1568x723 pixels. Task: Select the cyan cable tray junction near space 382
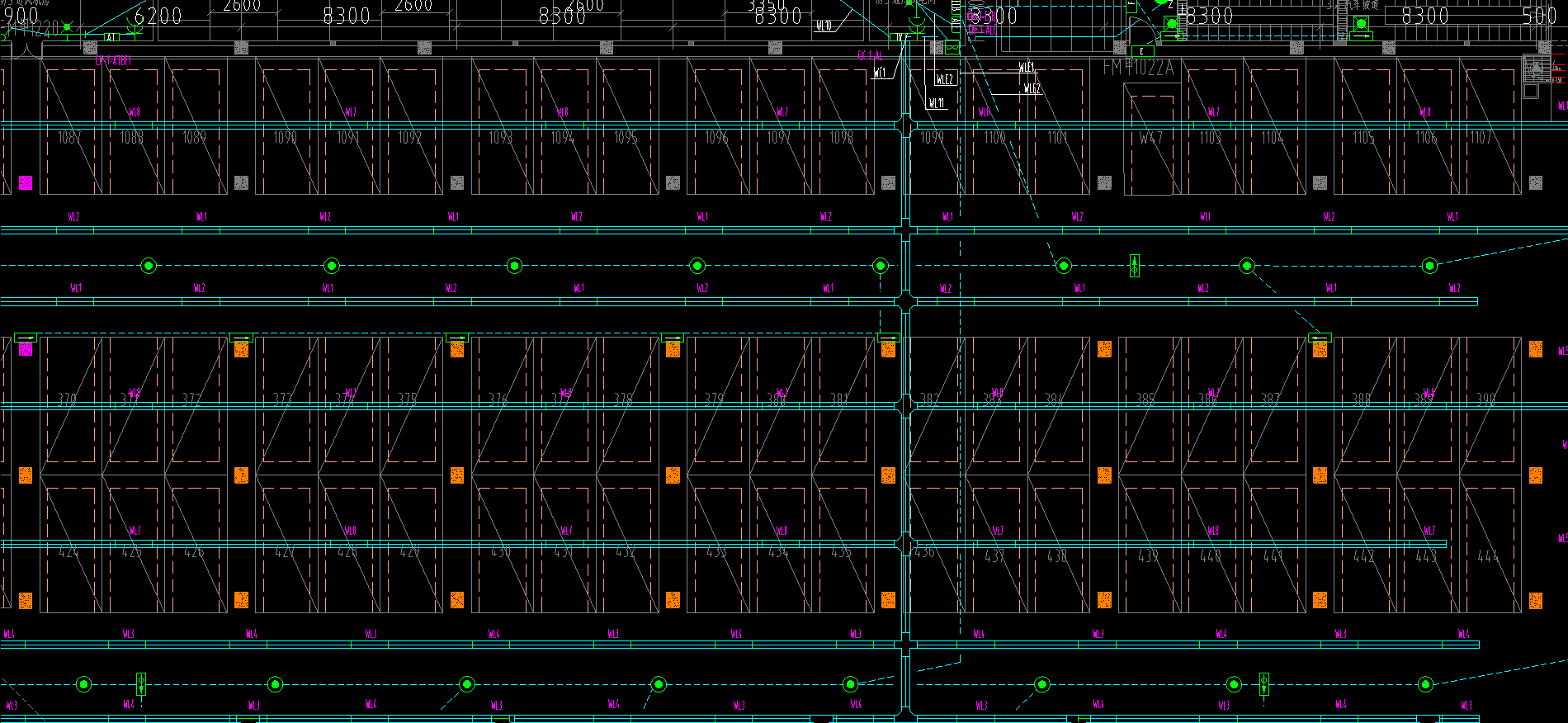click(x=906, y=406)
